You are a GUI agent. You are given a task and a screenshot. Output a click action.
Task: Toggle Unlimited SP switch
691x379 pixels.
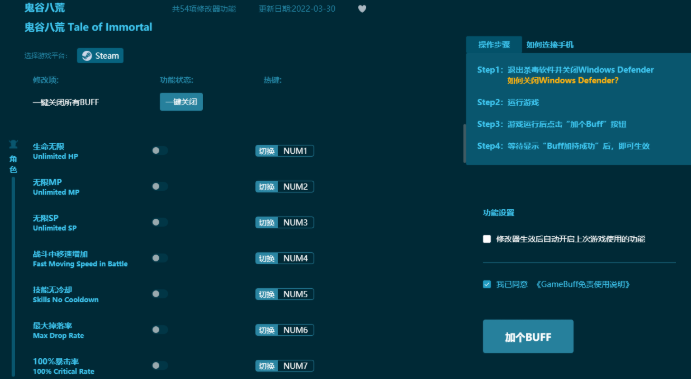point(160,222)
